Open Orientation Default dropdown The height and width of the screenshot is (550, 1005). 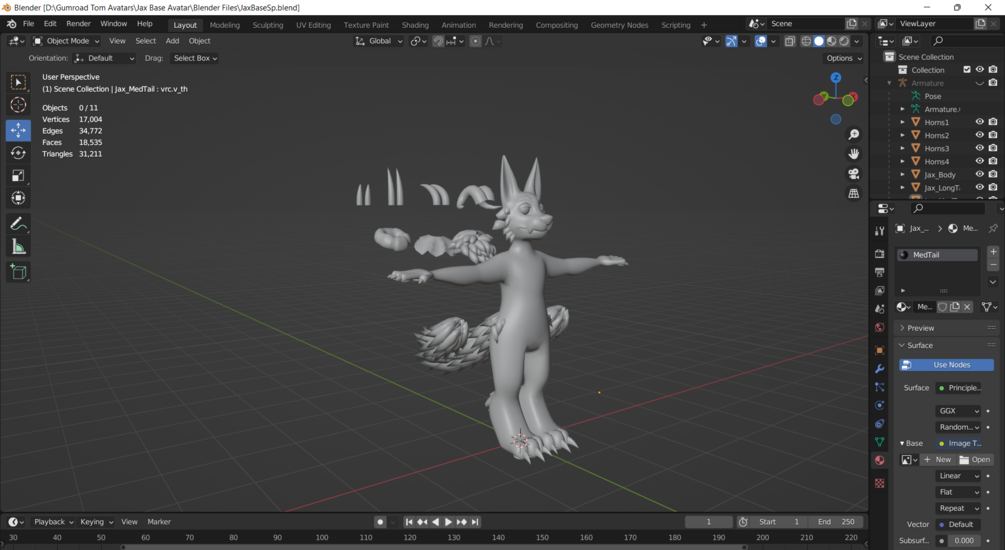pos(104,58)
